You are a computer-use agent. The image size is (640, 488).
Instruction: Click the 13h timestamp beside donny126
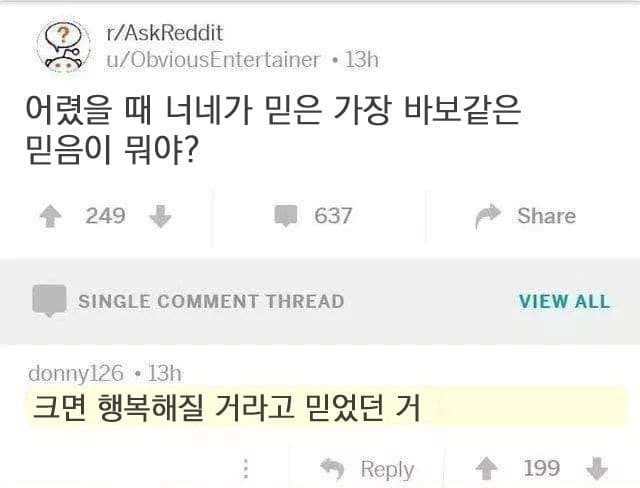point(164,374)
